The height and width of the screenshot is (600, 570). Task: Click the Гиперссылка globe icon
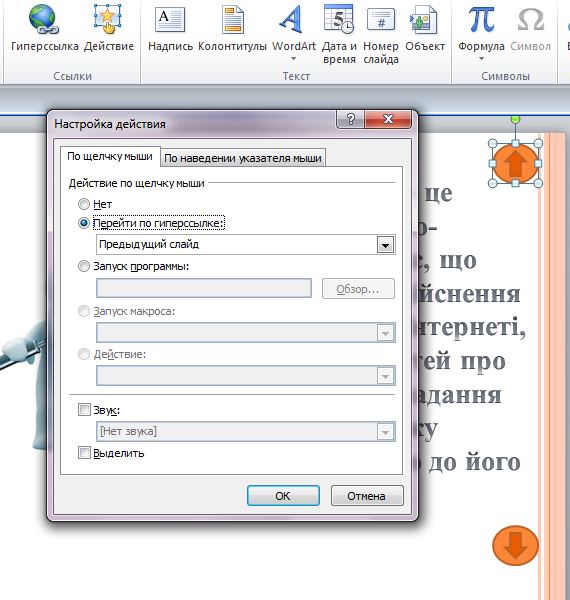44,18
